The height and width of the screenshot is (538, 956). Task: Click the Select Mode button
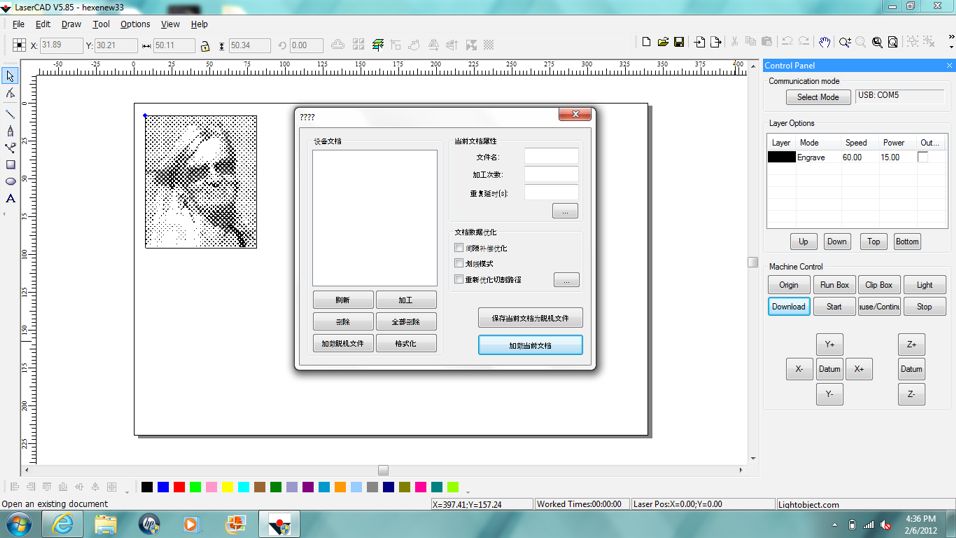[817, 97]
